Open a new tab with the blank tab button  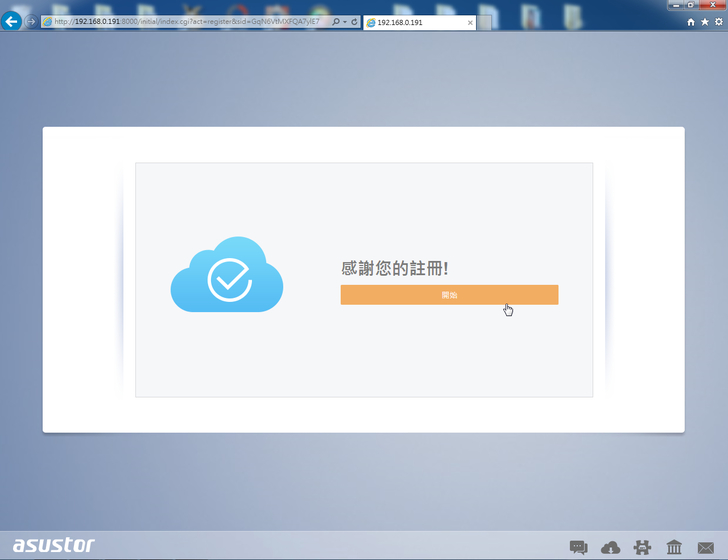pos(484,22)
